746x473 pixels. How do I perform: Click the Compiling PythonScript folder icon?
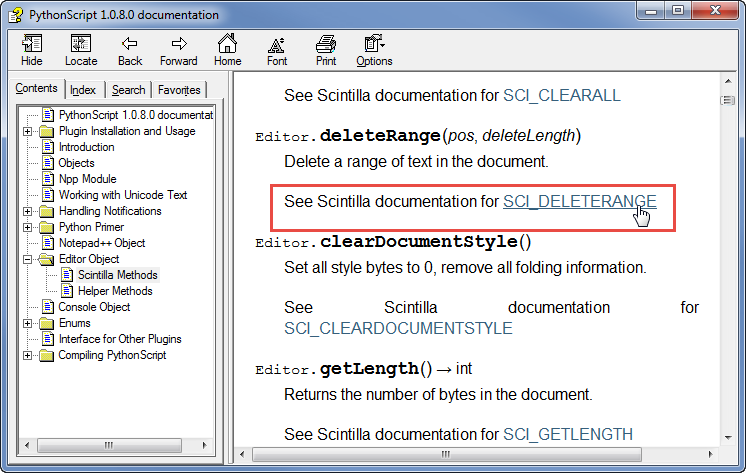coord(47,355)
